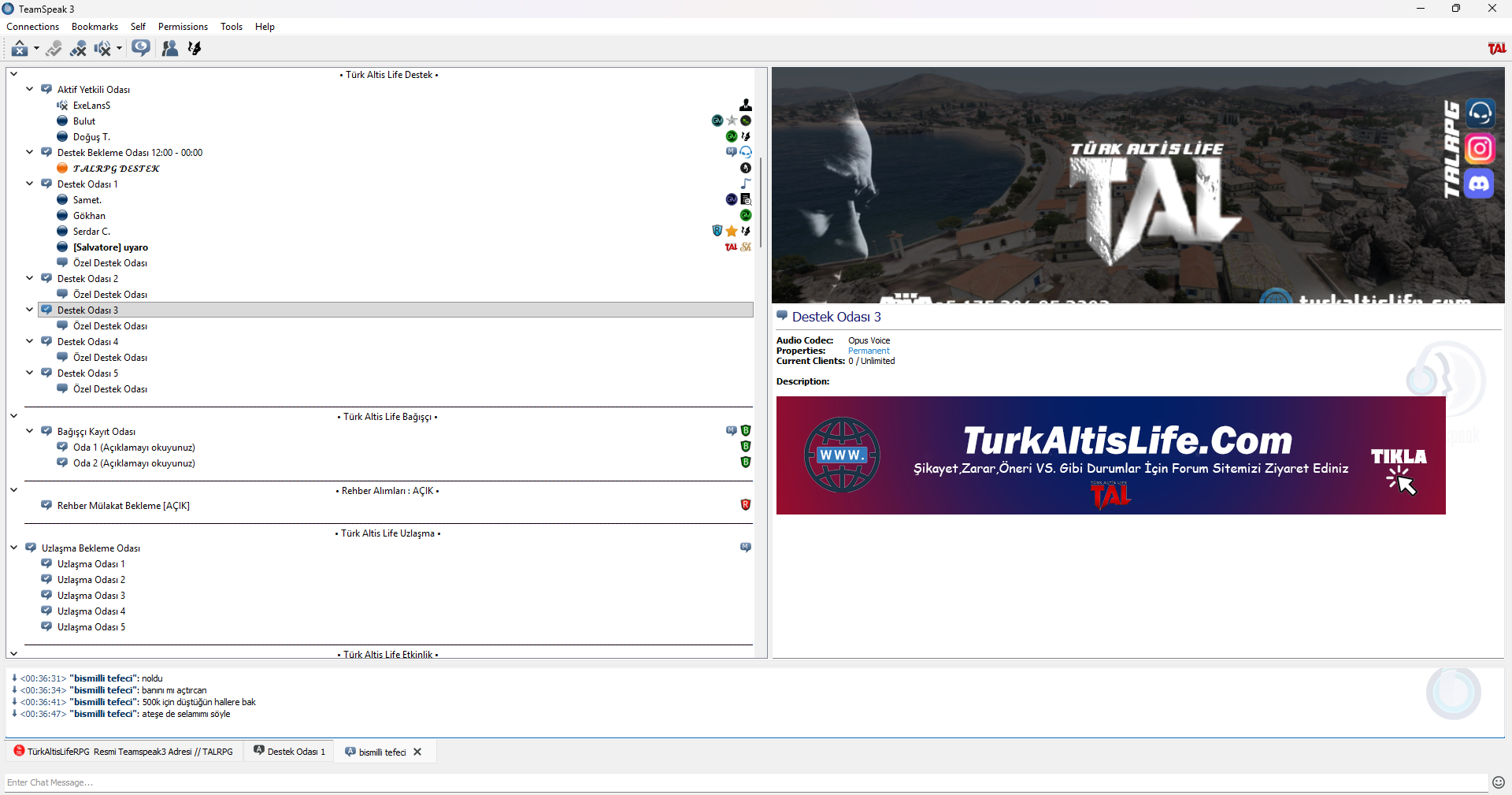Click the green GM badge on Gökhan row

click(746, 215)
